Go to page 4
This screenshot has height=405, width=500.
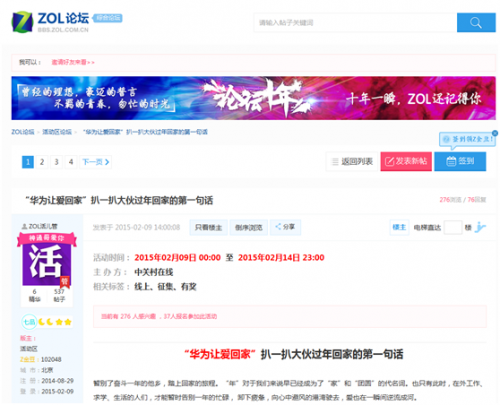(71, 162)
